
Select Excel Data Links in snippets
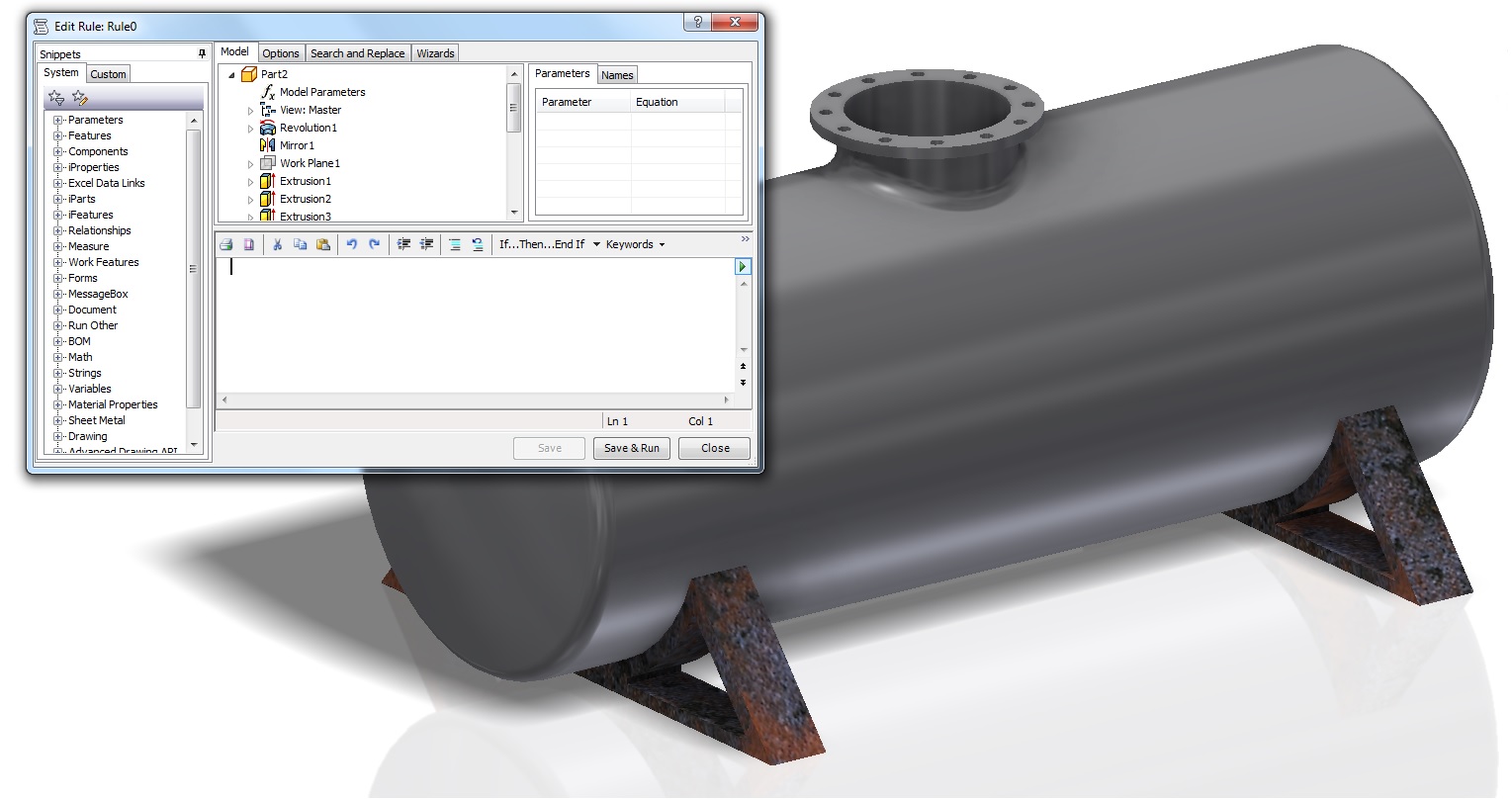(x=107, y=183)
